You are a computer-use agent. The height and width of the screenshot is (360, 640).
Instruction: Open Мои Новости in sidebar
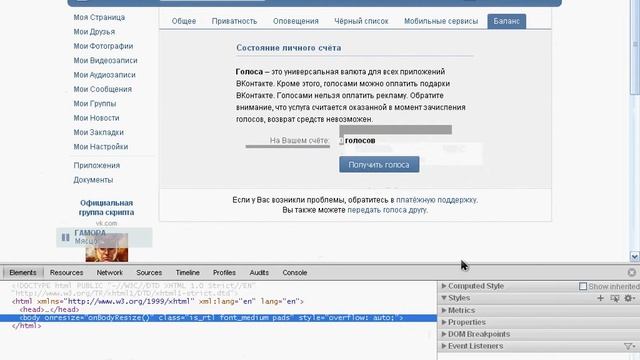pos(96,118)
